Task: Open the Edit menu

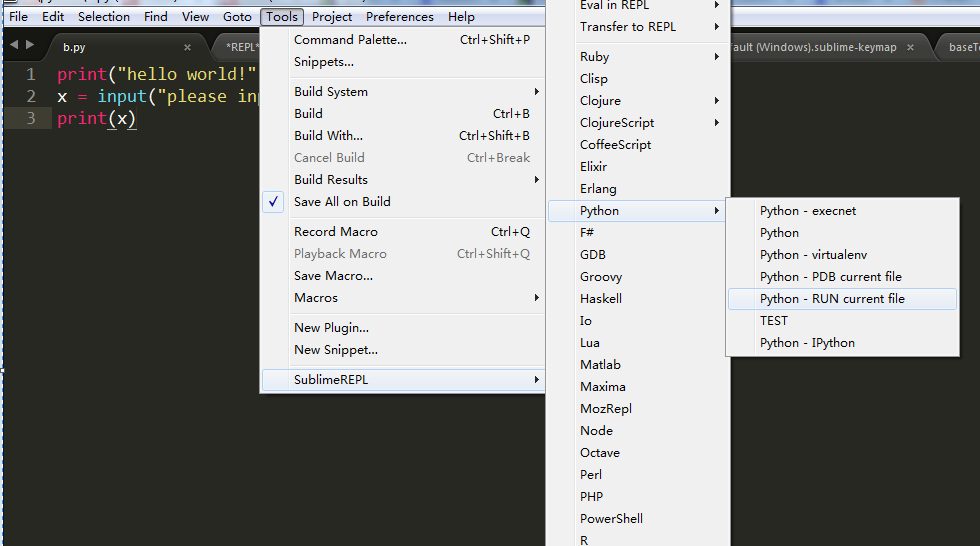Action: pyautogui.click(x=53, y=17)
